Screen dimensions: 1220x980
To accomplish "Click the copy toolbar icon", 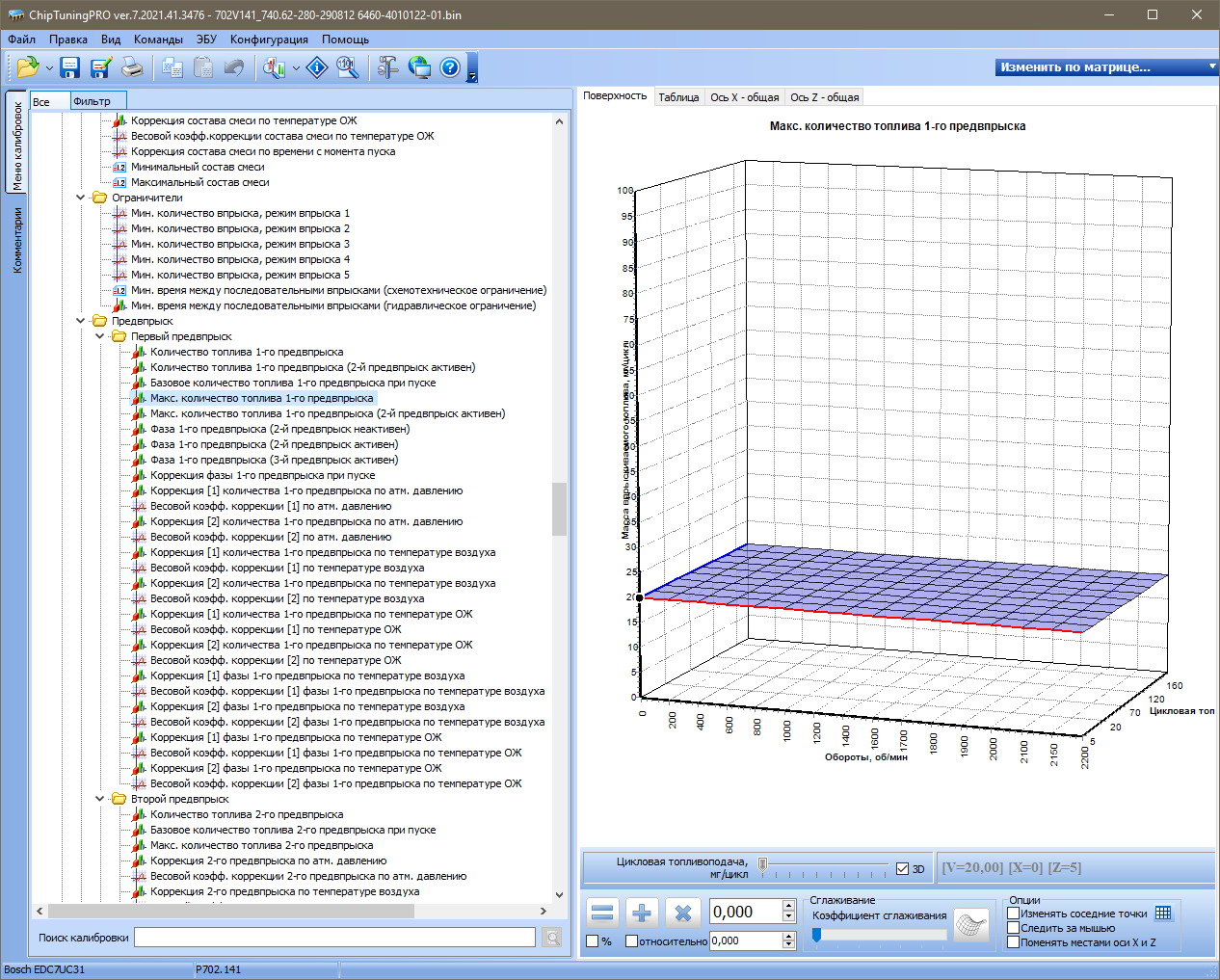I will (x=172, y=67).
